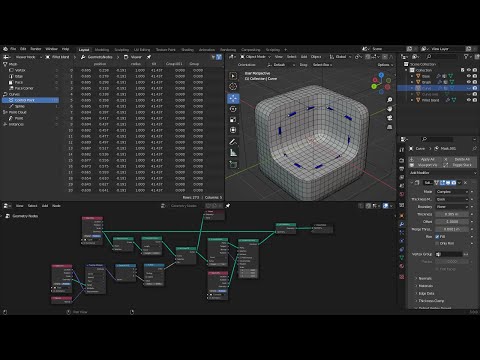Open the Modifiers wrench properties tab

pyautogui.click(x=402, y=224)
